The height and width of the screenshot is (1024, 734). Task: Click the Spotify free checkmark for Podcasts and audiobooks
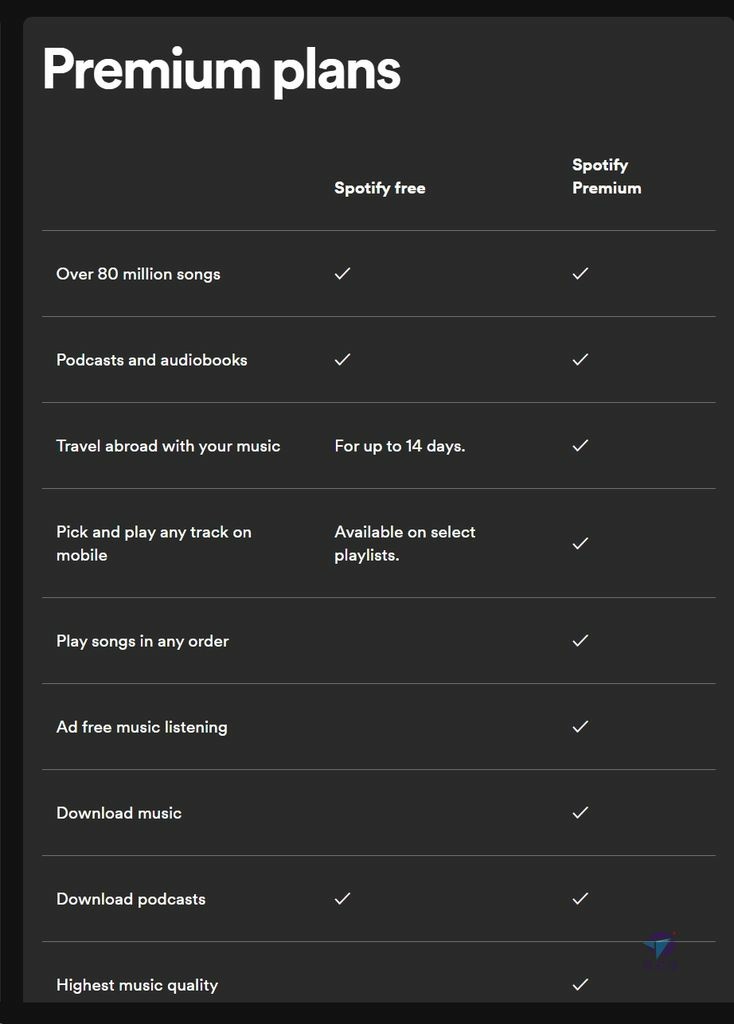[x=342, y=359]
